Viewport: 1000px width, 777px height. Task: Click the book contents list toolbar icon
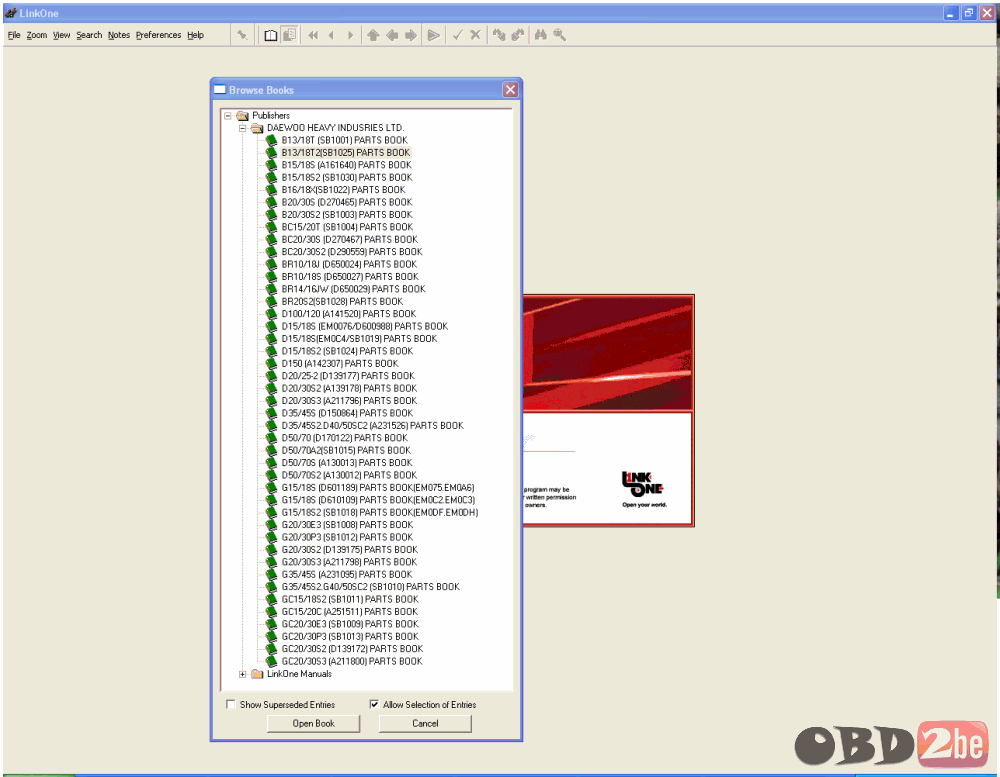[x=289, y=35]
